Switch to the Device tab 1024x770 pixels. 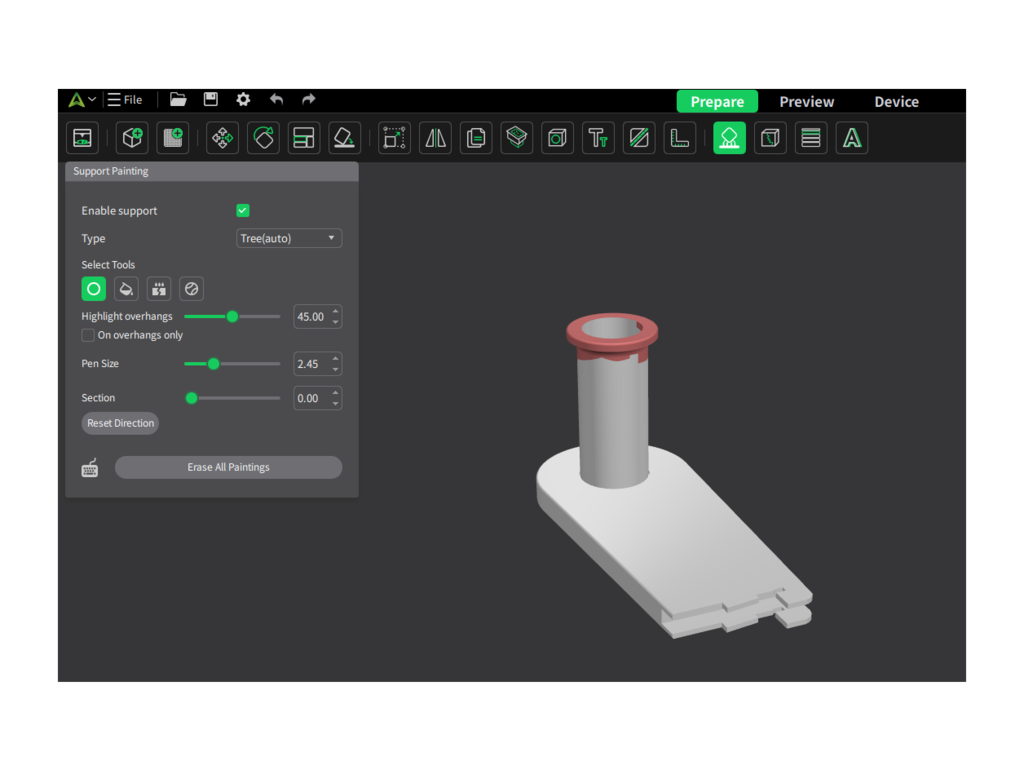[x=896, y=102]
